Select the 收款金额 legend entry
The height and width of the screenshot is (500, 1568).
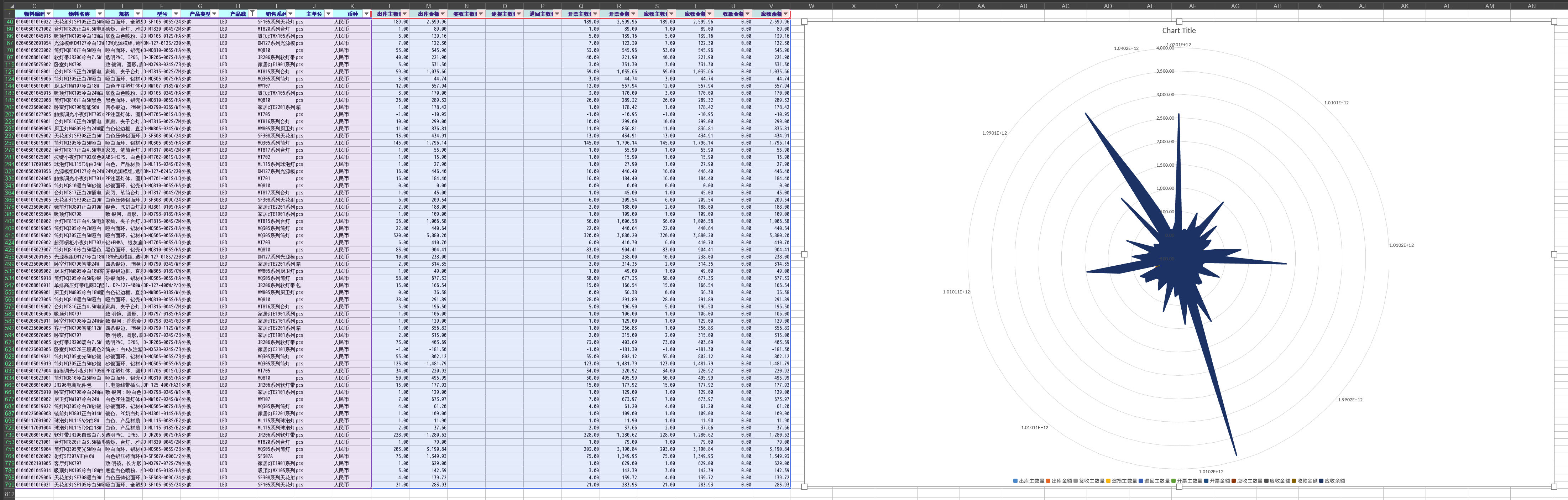[x=1305, y=481]
